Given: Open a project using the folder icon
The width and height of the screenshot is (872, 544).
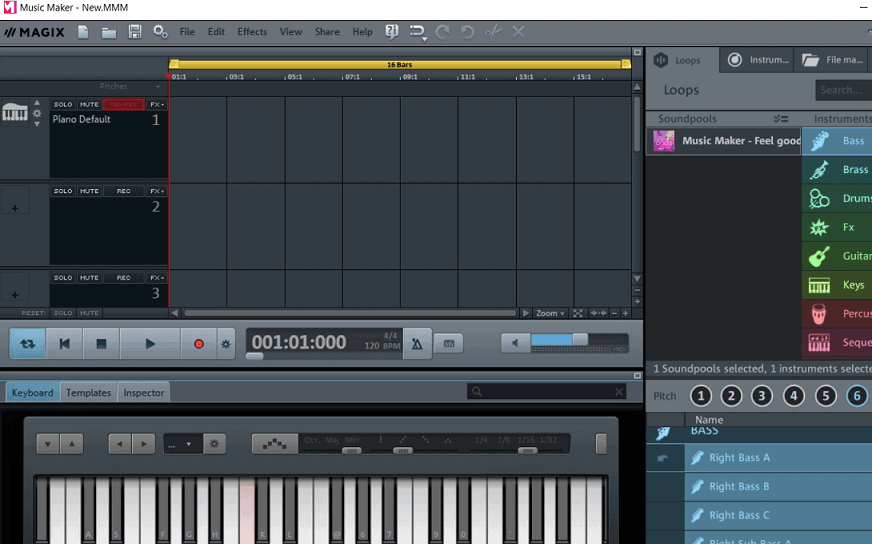Looking at the screenshot, I should click(109, 32).
